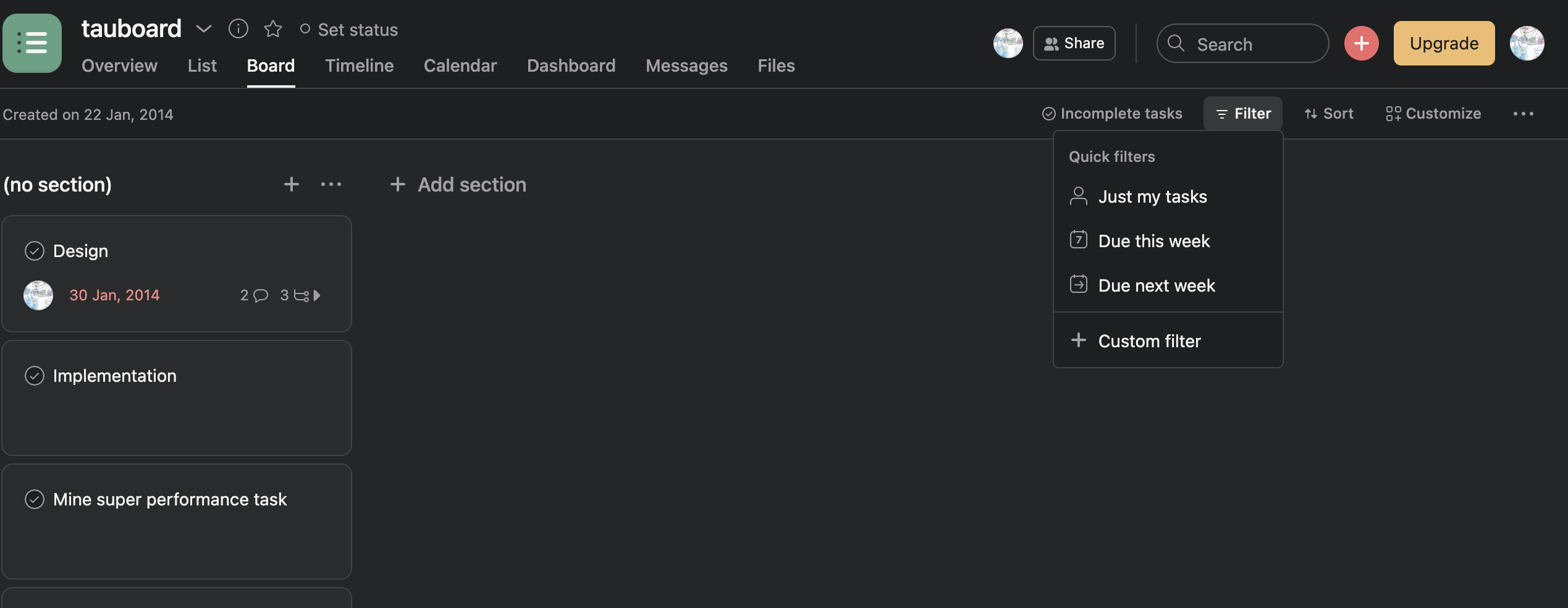Open the tauboard title dropdown
1568x608 pixels.
tap(204, 28)
